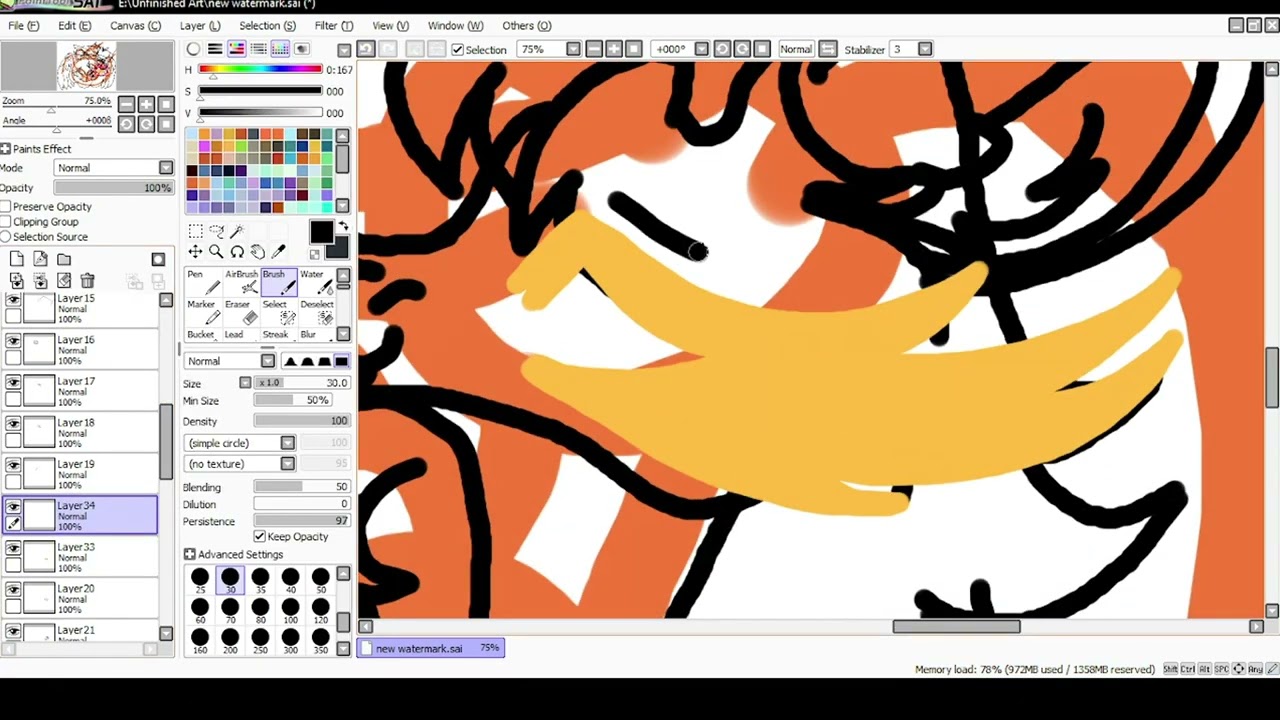
Task: Click the Size multiplier x1.0 button
Action: (x=270, y=383)
